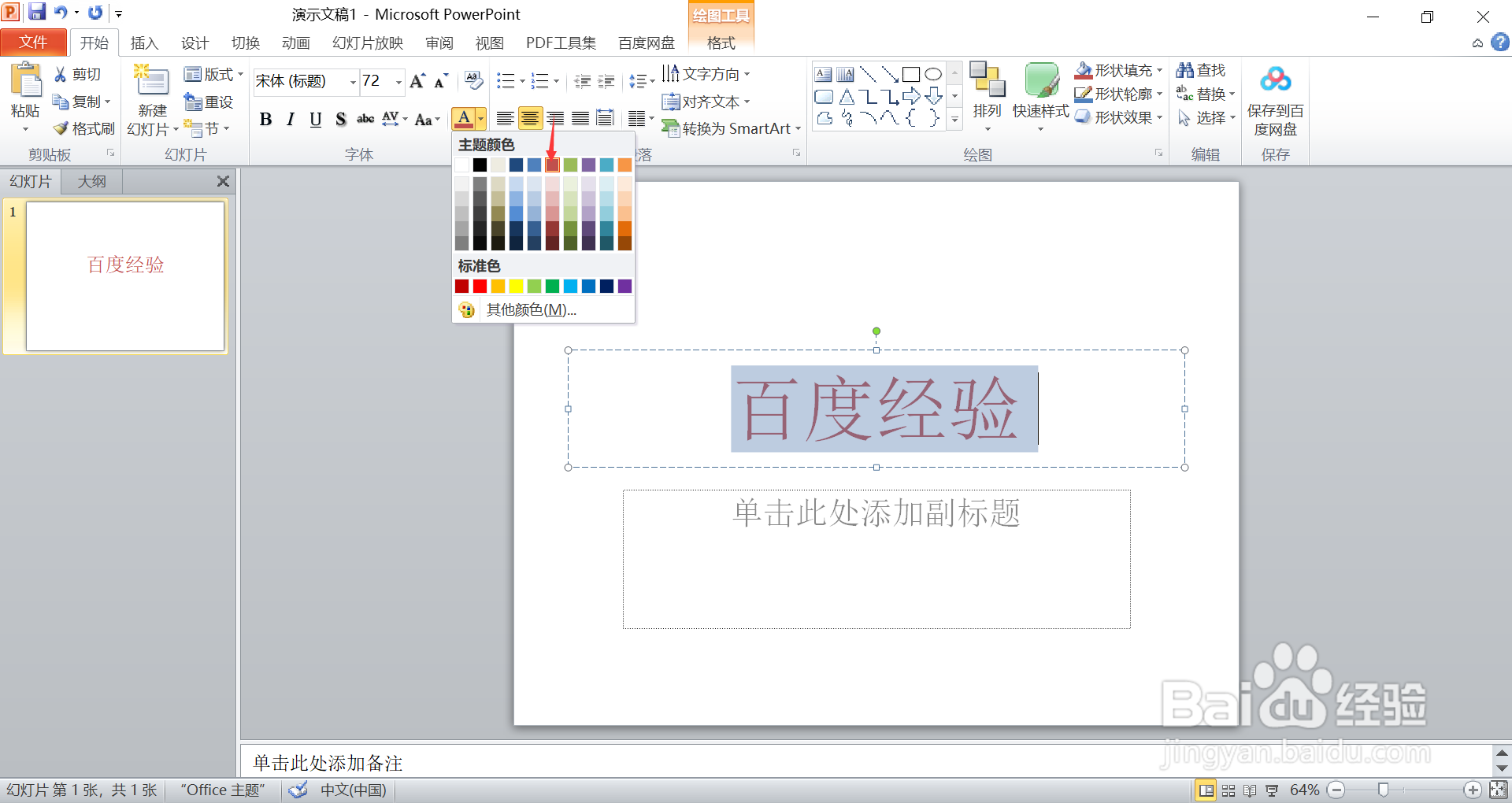Open 文字方向 text direction dropdown
The width and height of the screenshot is (1512, 803).
[706, 74]
